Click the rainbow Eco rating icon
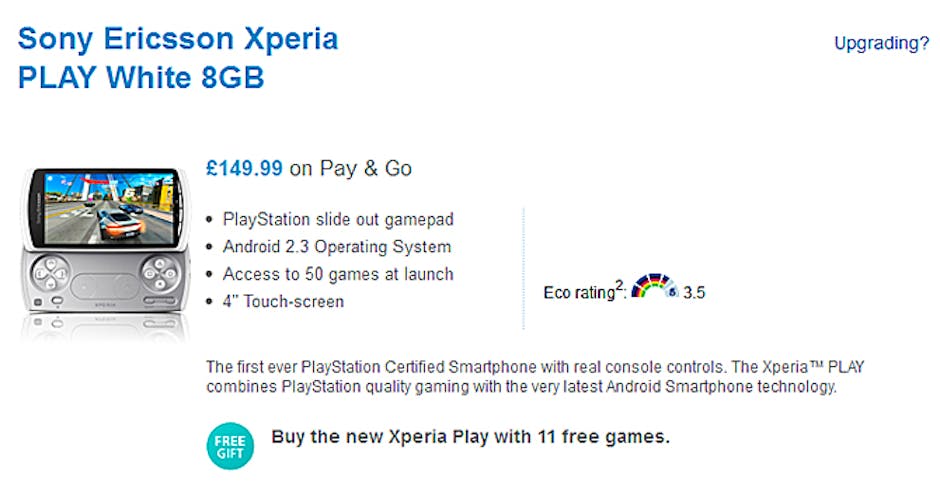Screen dimensions: 940x495 [x=654, y=288]
